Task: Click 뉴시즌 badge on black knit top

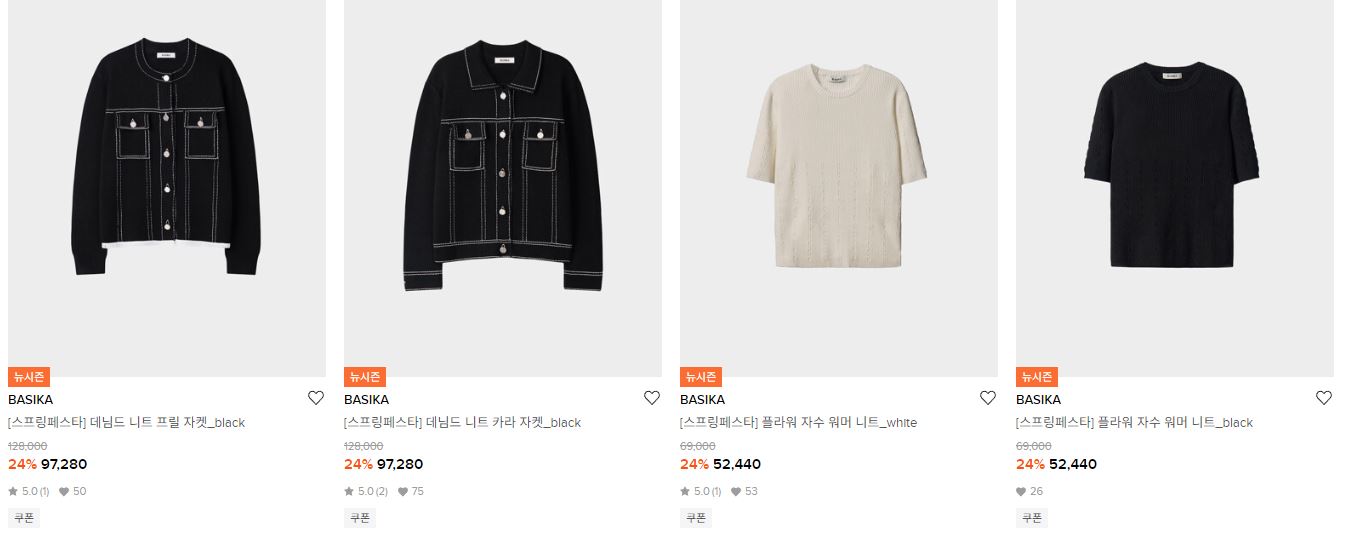Action: pyautogui.click(x=1037, y=377)
